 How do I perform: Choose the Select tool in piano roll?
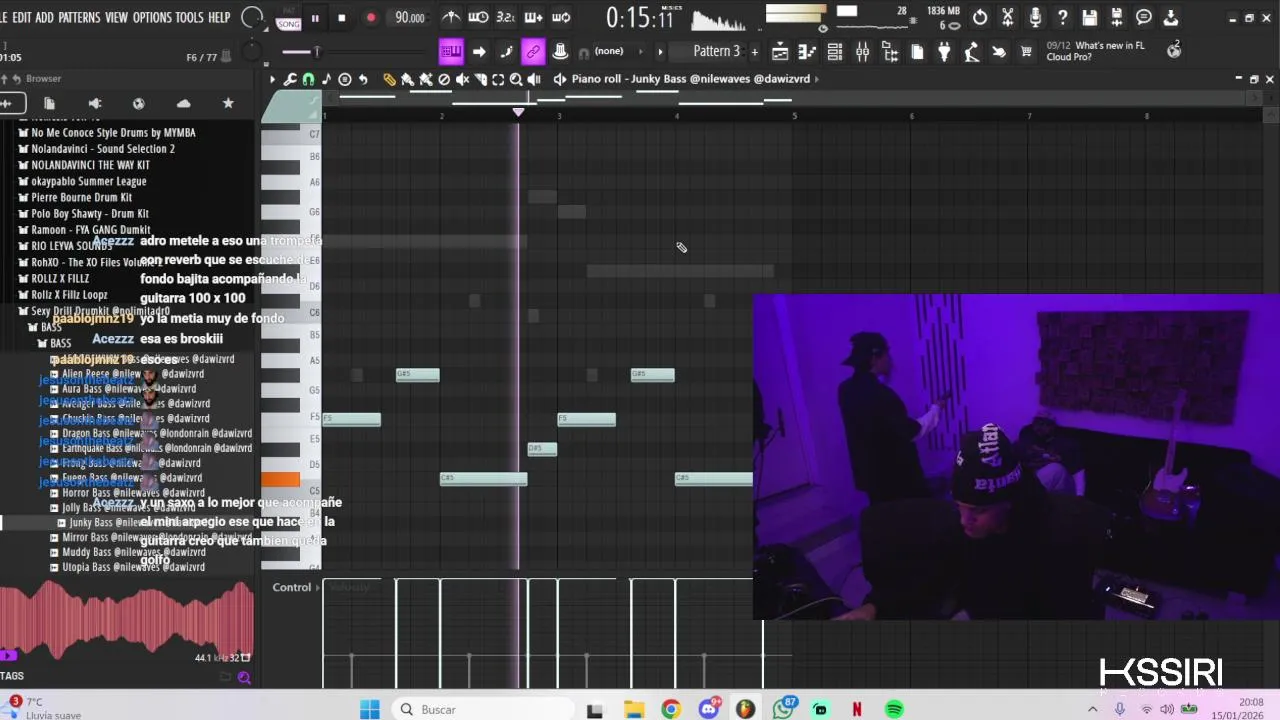pos(498,79)
